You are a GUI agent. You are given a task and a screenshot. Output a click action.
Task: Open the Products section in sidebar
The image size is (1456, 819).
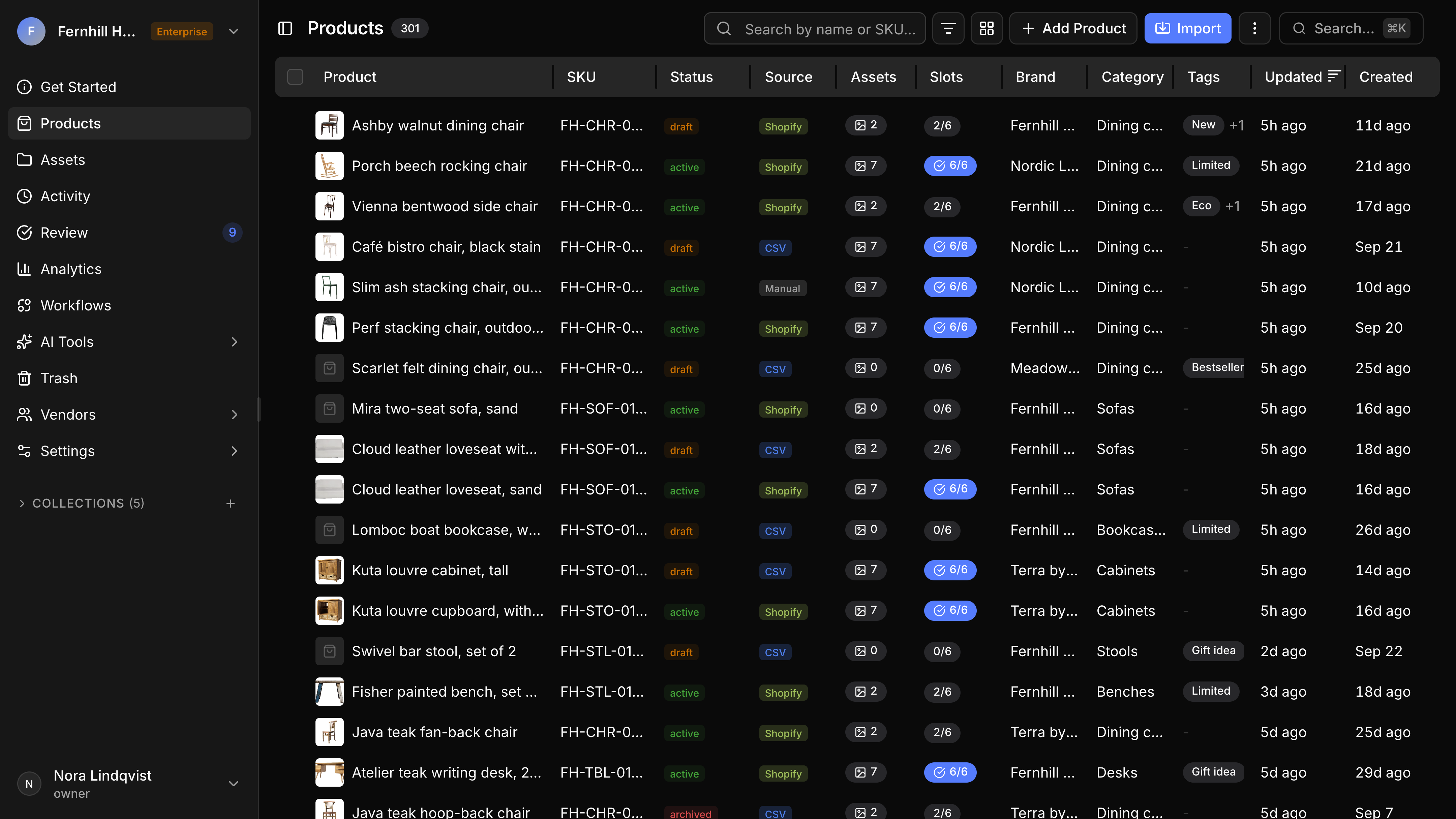coord(129,123)
